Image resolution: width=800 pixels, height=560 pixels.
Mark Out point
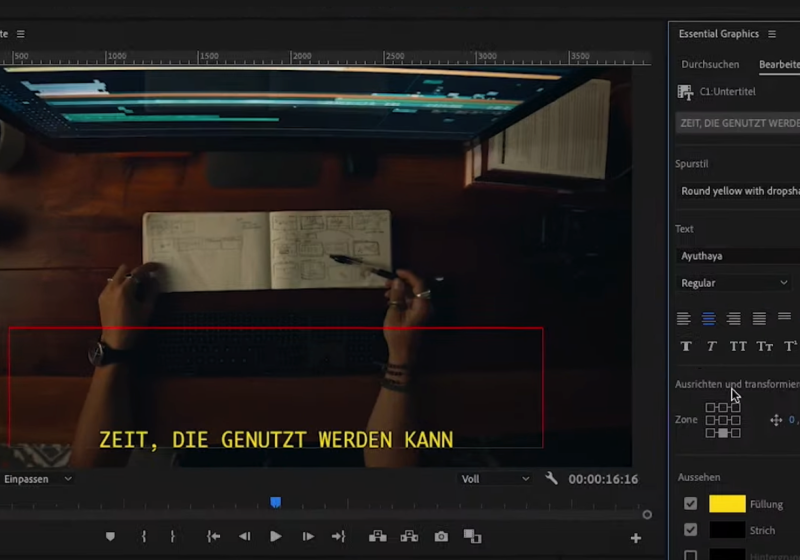pyautogui.click(x=172, y=537)
